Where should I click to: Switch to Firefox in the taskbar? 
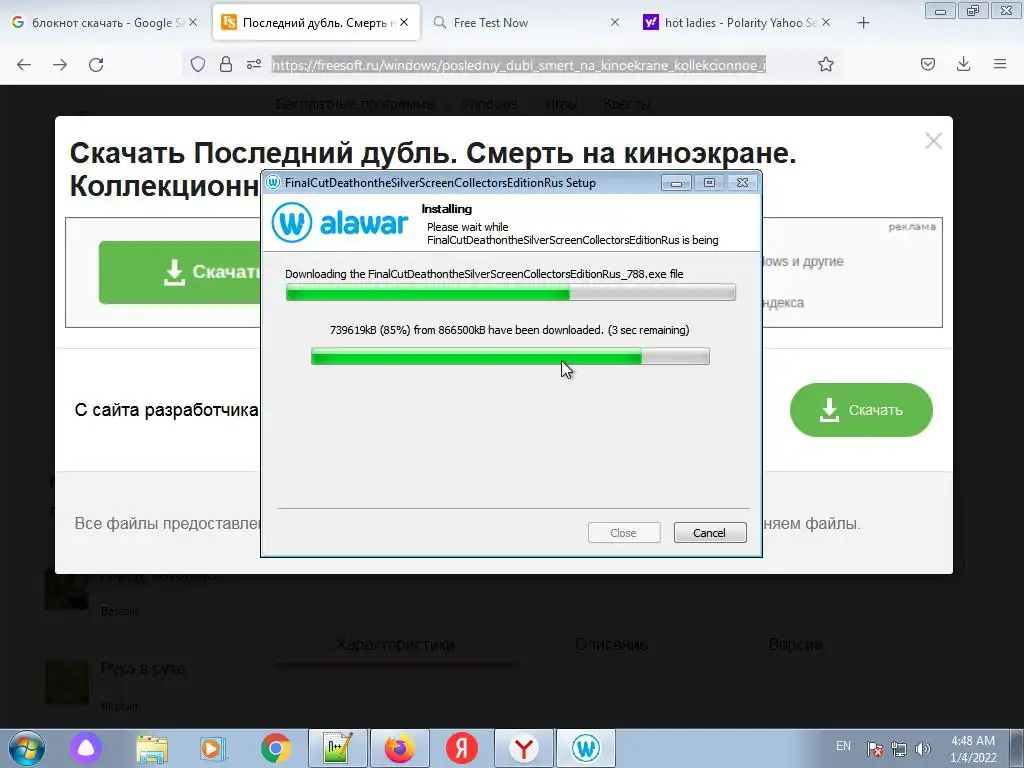pos(400,748)
